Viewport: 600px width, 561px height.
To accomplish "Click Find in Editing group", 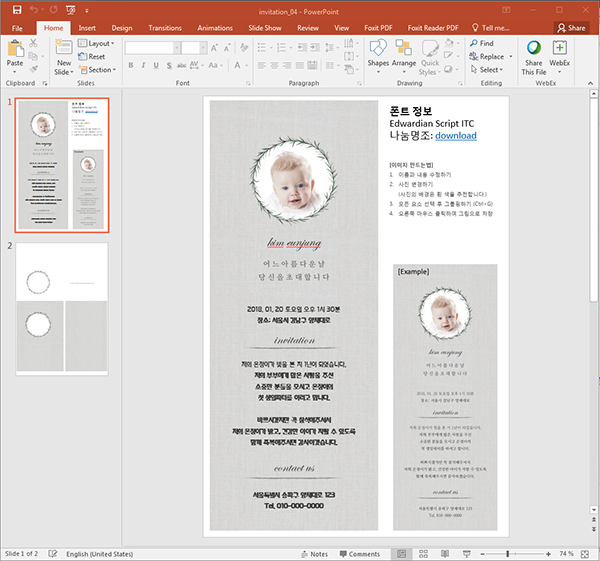I will pyautogui.click(x=482, y=43).
